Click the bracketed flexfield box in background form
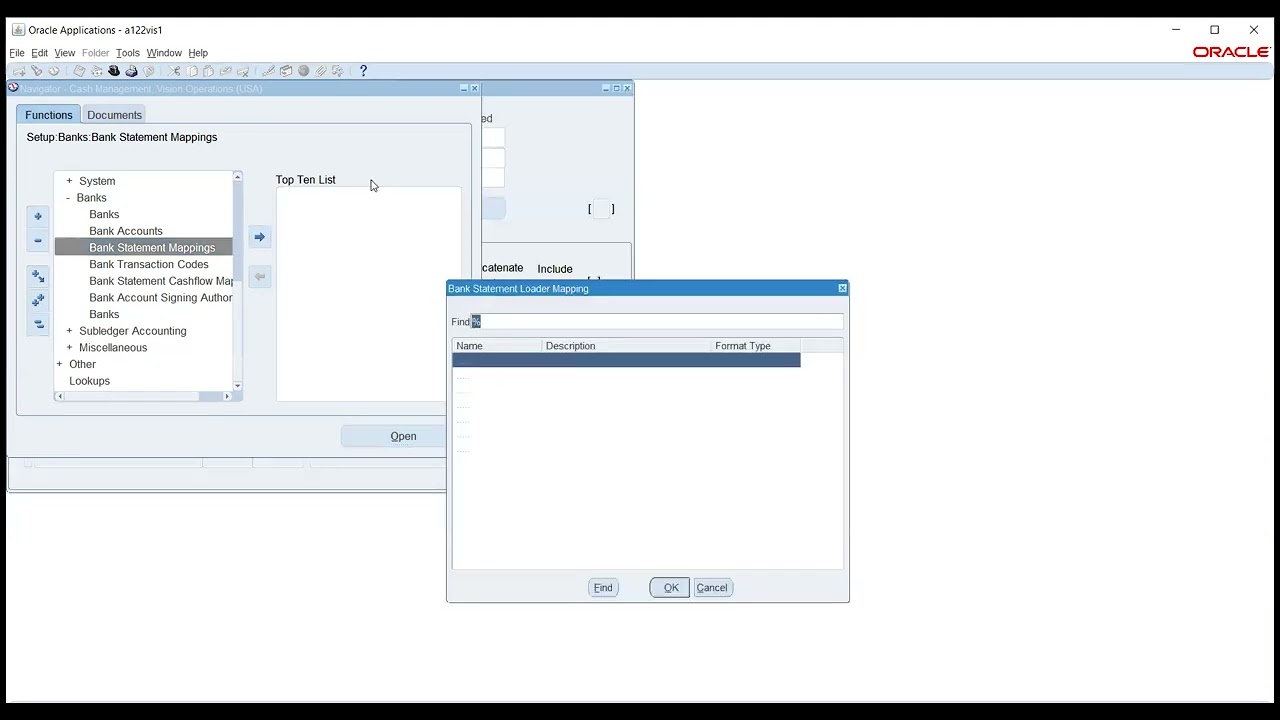Screen dimensions: 1280x720 click(601, 209)
